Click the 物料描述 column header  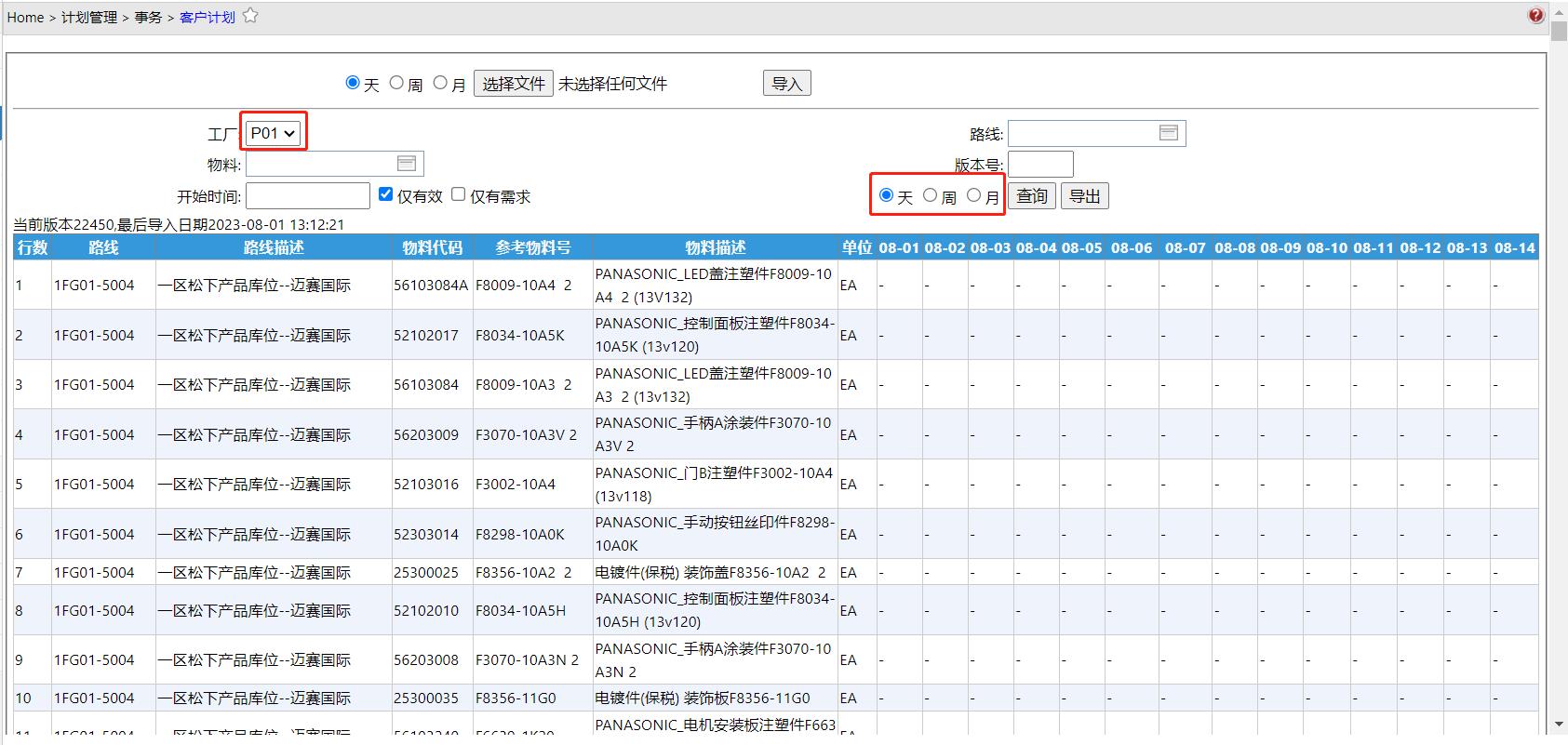[x=715, y=247]
